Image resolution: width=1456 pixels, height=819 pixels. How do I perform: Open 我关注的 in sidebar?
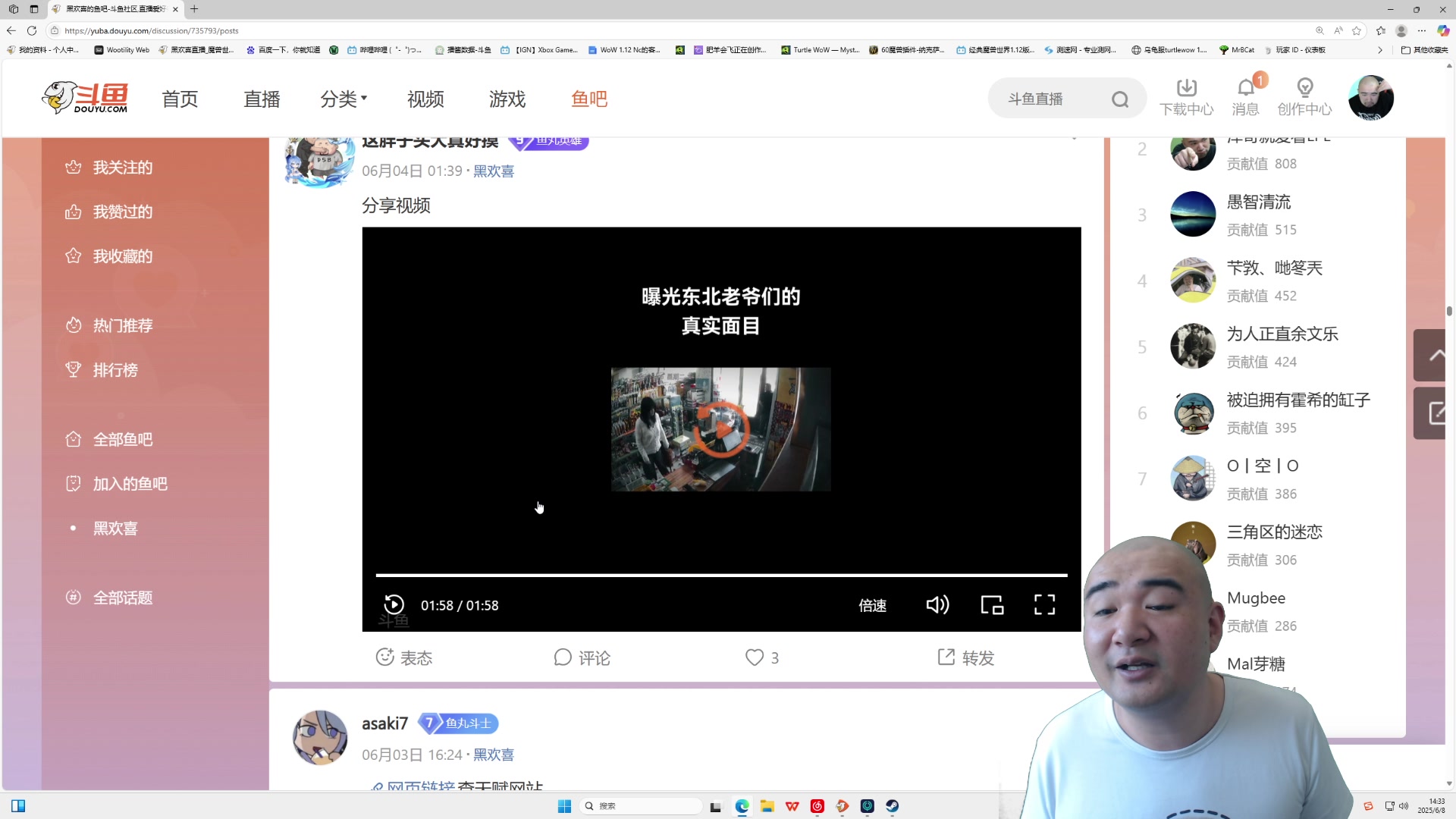coord(108,168)
